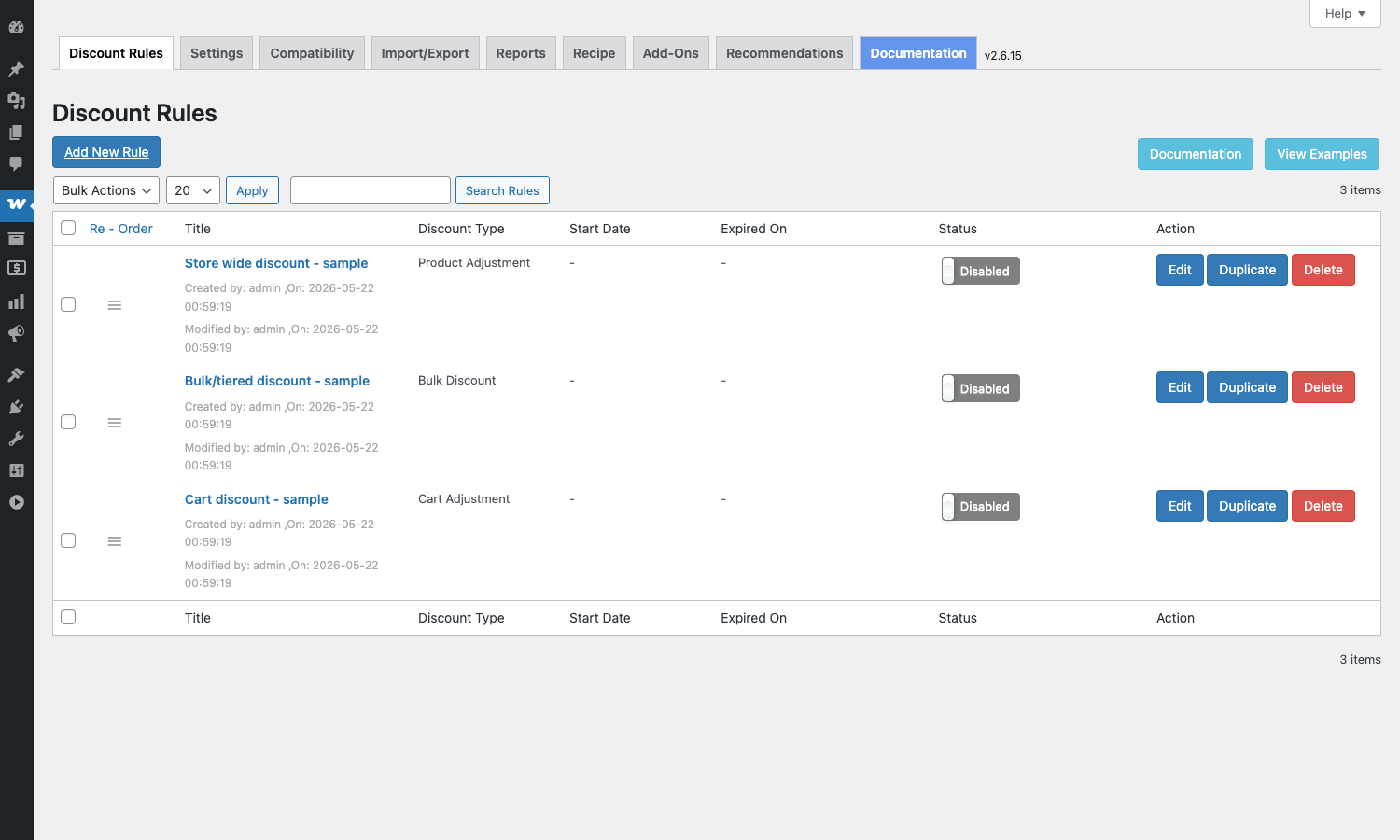This screenshot has height=840, width=1400.
Task: Edit the Bulk/tiered discount rule
Action: click(1180, 387)
